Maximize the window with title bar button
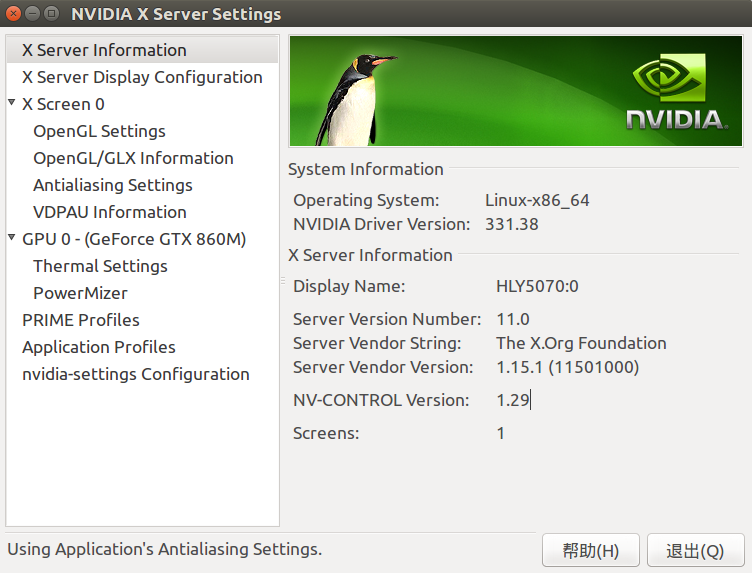This screenshot has width=752, height=573. pos(51,13)
